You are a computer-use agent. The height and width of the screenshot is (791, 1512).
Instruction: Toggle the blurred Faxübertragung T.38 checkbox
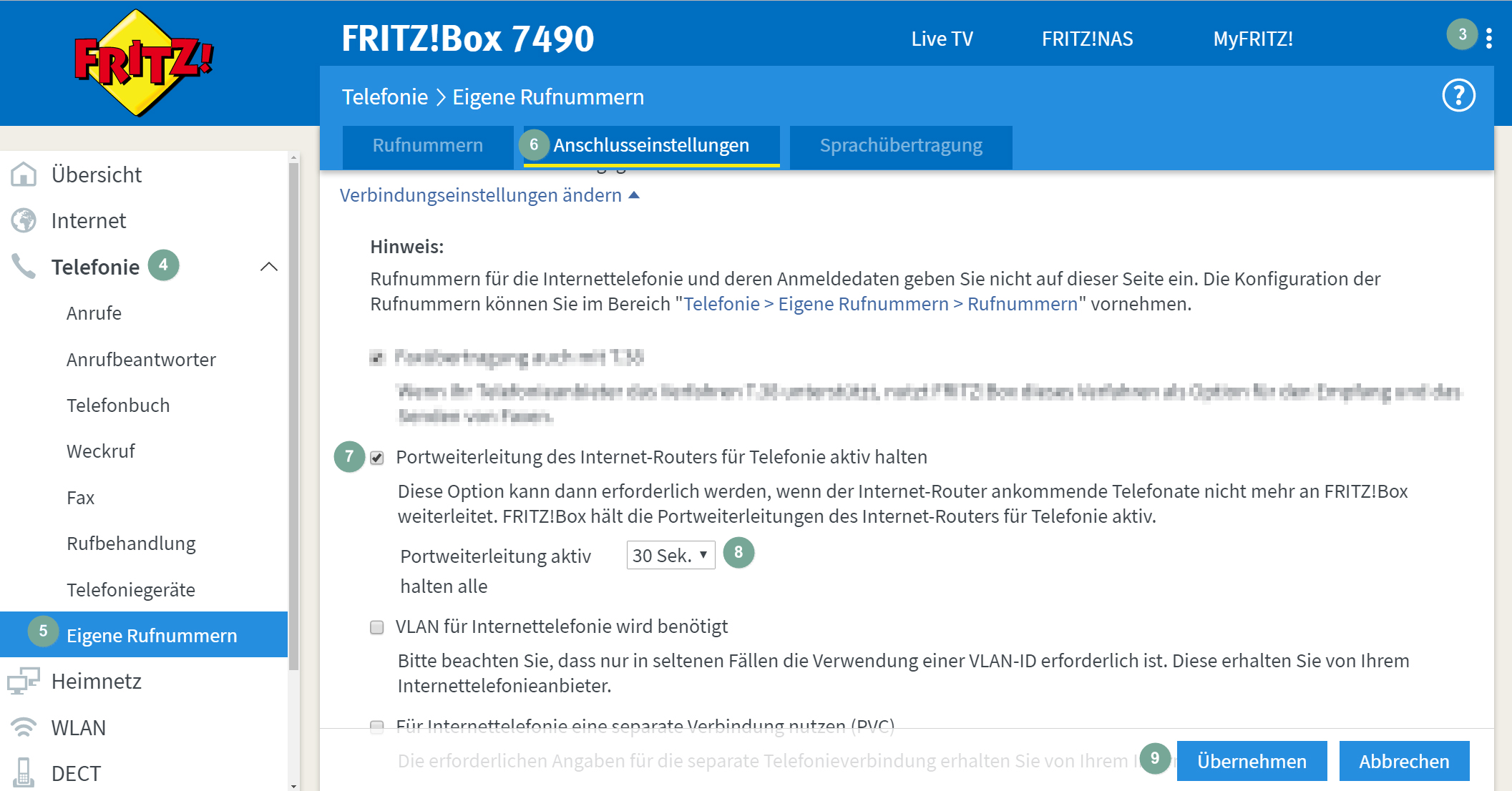[x=377, y=358]
